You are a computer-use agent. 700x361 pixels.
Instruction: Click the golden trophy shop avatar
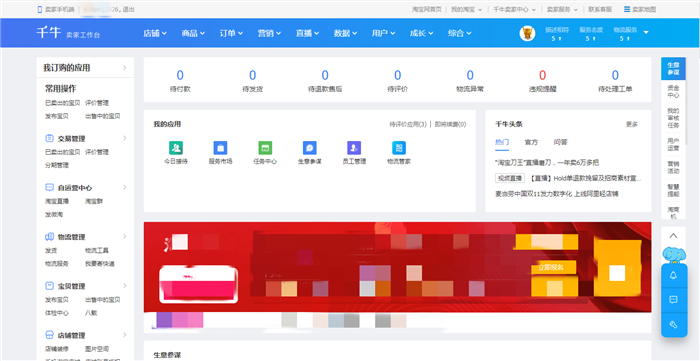point(527,33)
